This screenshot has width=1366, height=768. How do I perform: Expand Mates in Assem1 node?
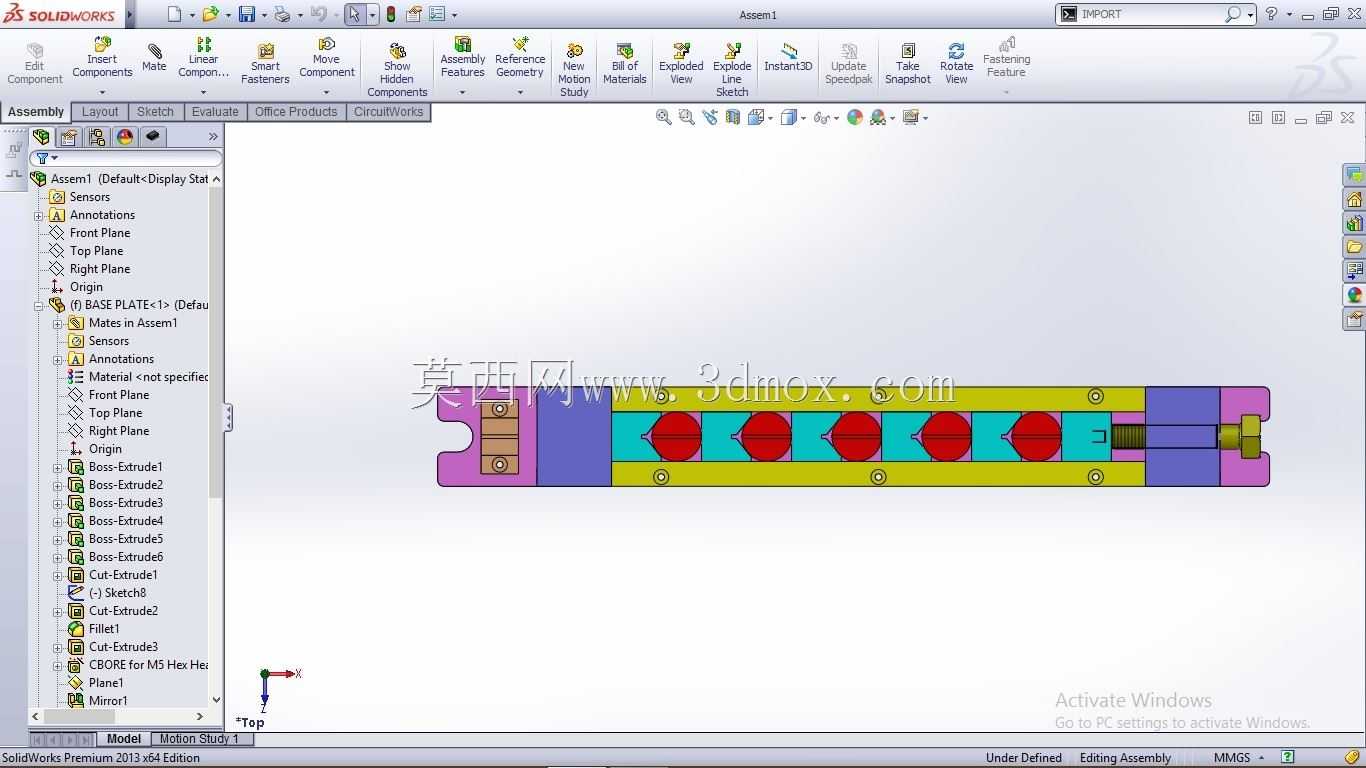coord(57,323)
